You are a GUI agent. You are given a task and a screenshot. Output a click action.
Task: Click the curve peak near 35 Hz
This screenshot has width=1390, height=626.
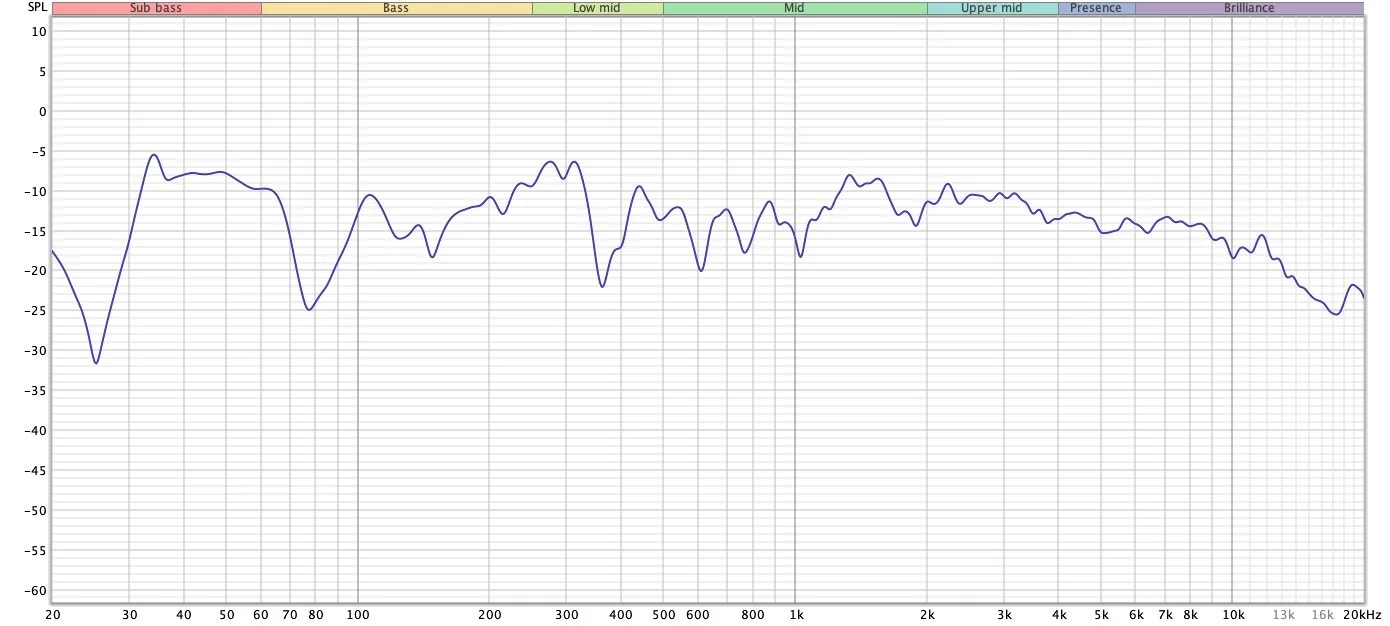point(154,155)
